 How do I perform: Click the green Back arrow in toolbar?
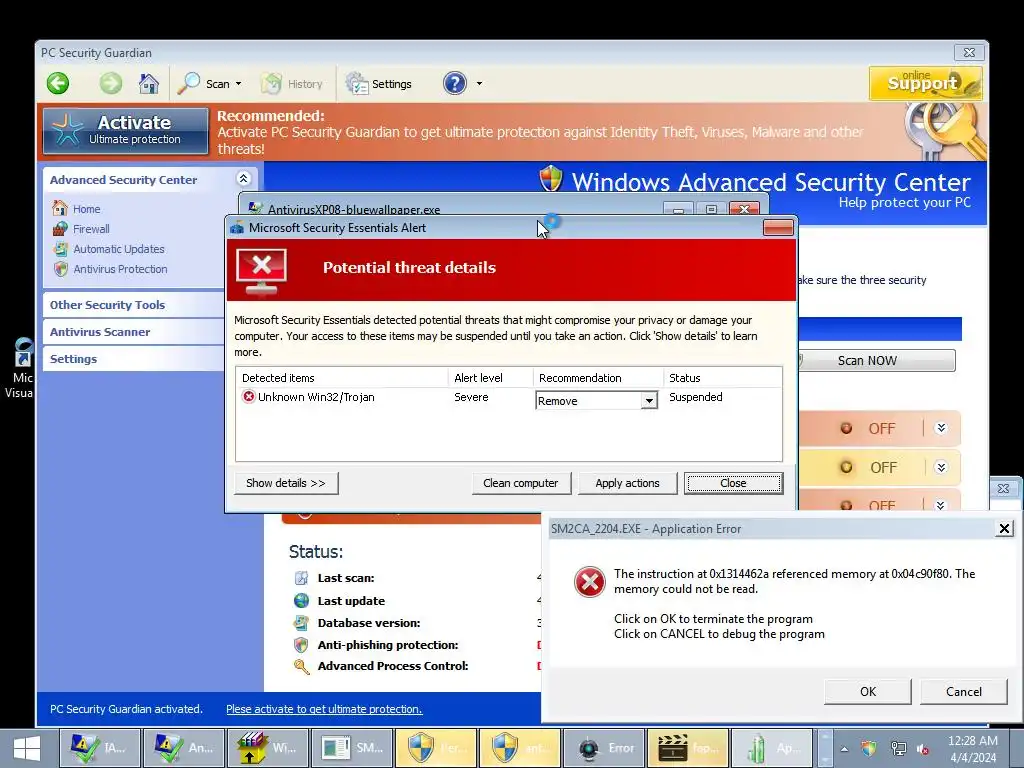(57, 84)
